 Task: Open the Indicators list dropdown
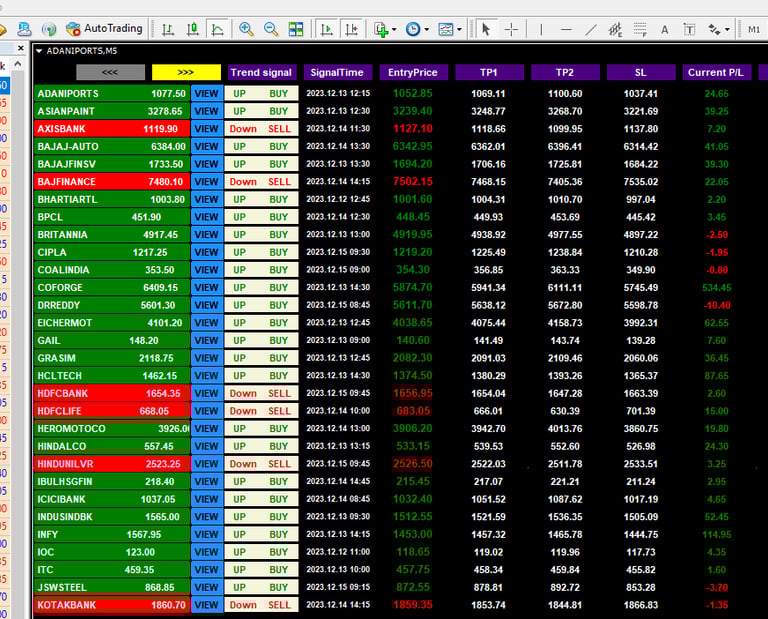(x=385, y=29)
